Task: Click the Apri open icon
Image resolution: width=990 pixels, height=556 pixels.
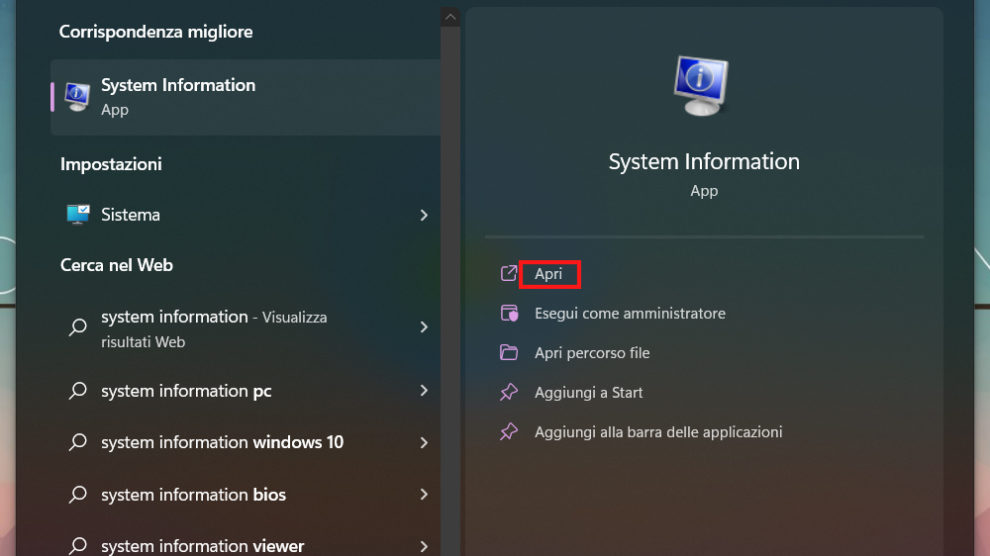Action: [x=509, y=273]
